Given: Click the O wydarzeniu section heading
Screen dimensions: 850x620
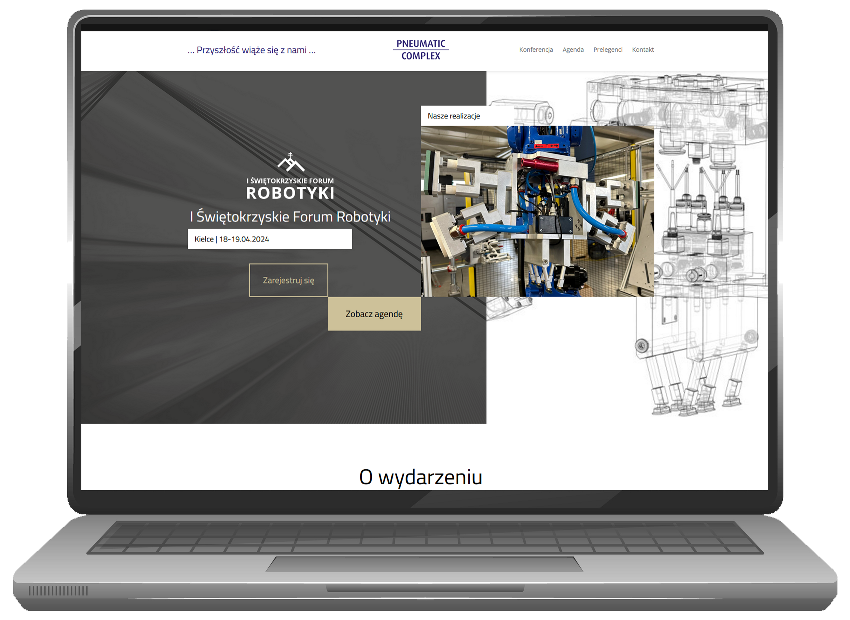Looking at the screenshot, I should [420, 477].
